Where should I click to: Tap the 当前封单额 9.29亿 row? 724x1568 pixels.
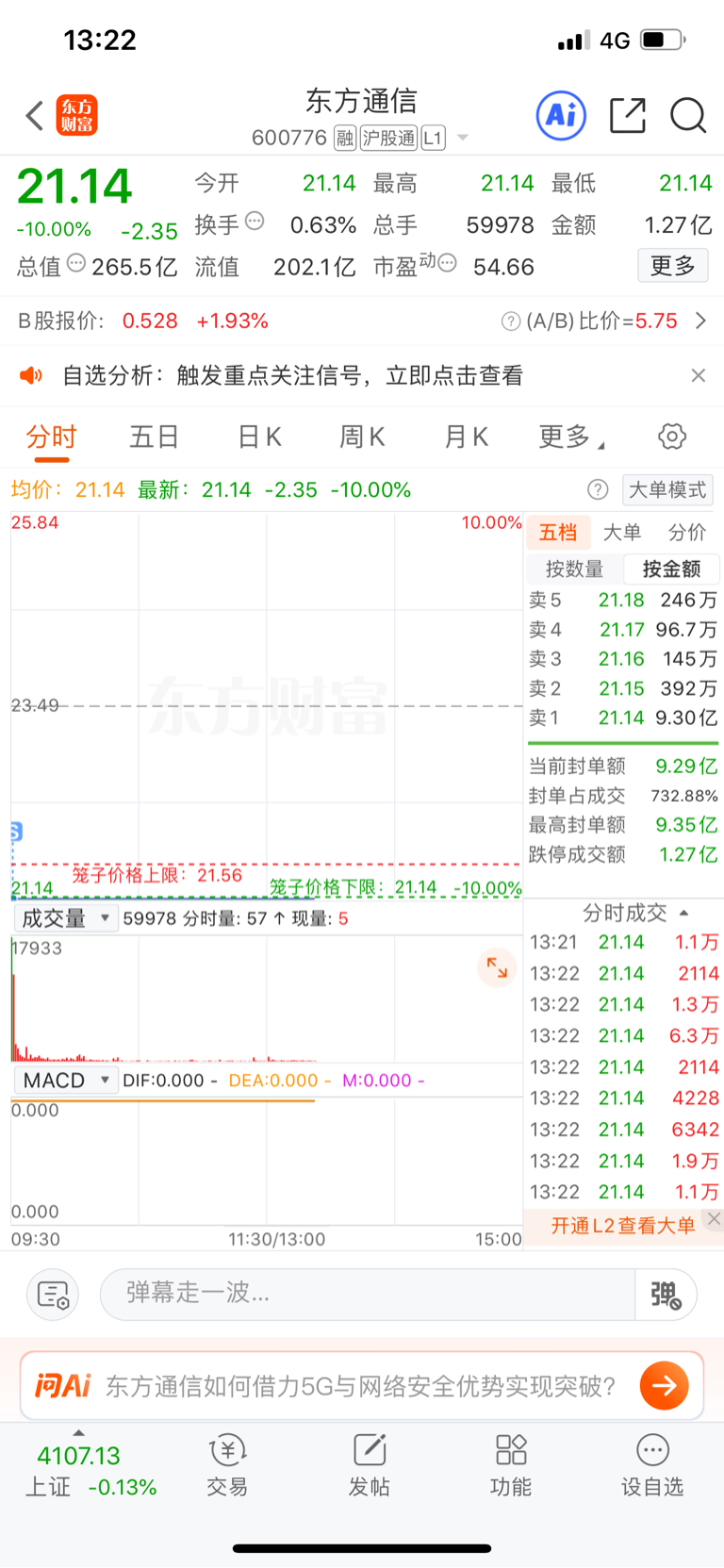pos(623,766)
